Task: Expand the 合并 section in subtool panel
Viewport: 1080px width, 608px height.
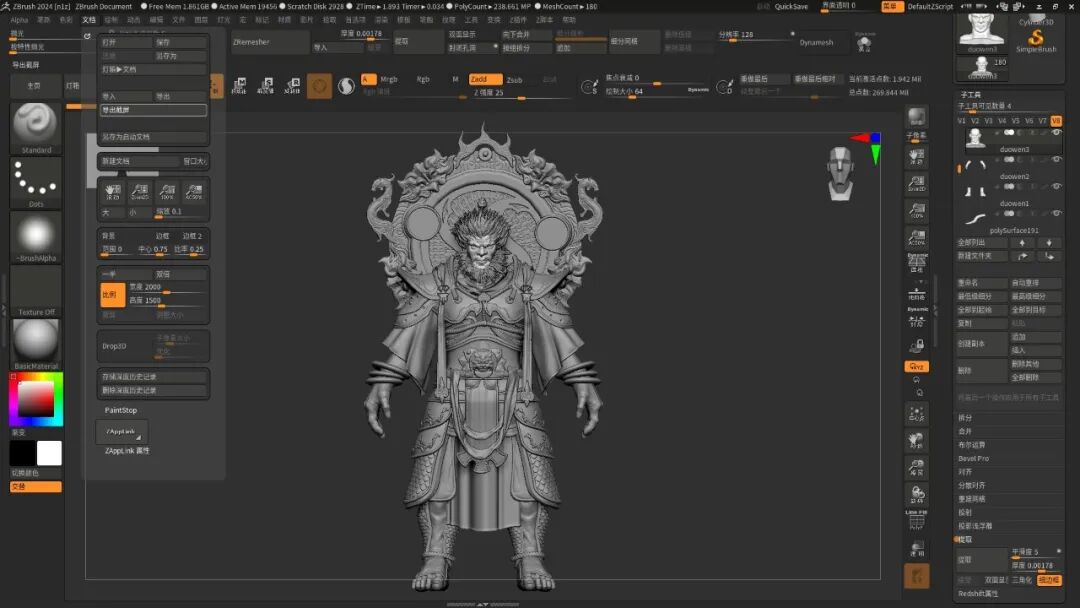Action: [x=965, y=431]
